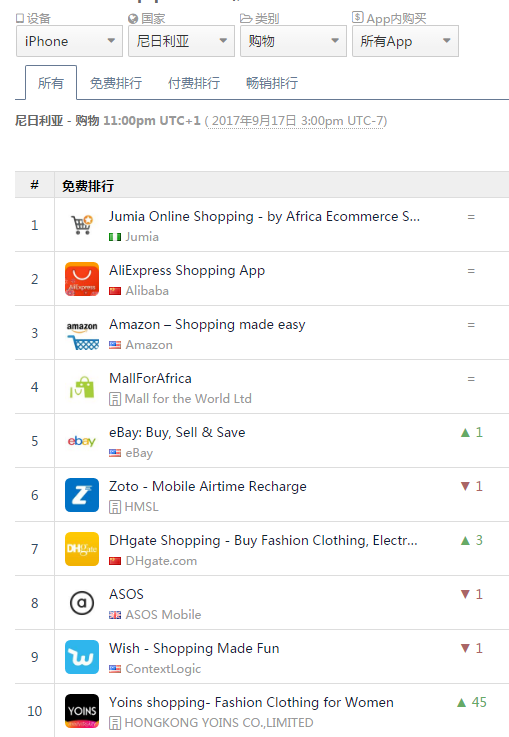Switch to the 免费排行 tab
This screenshot has height=737, width=509.
click(x=116, y=83)
